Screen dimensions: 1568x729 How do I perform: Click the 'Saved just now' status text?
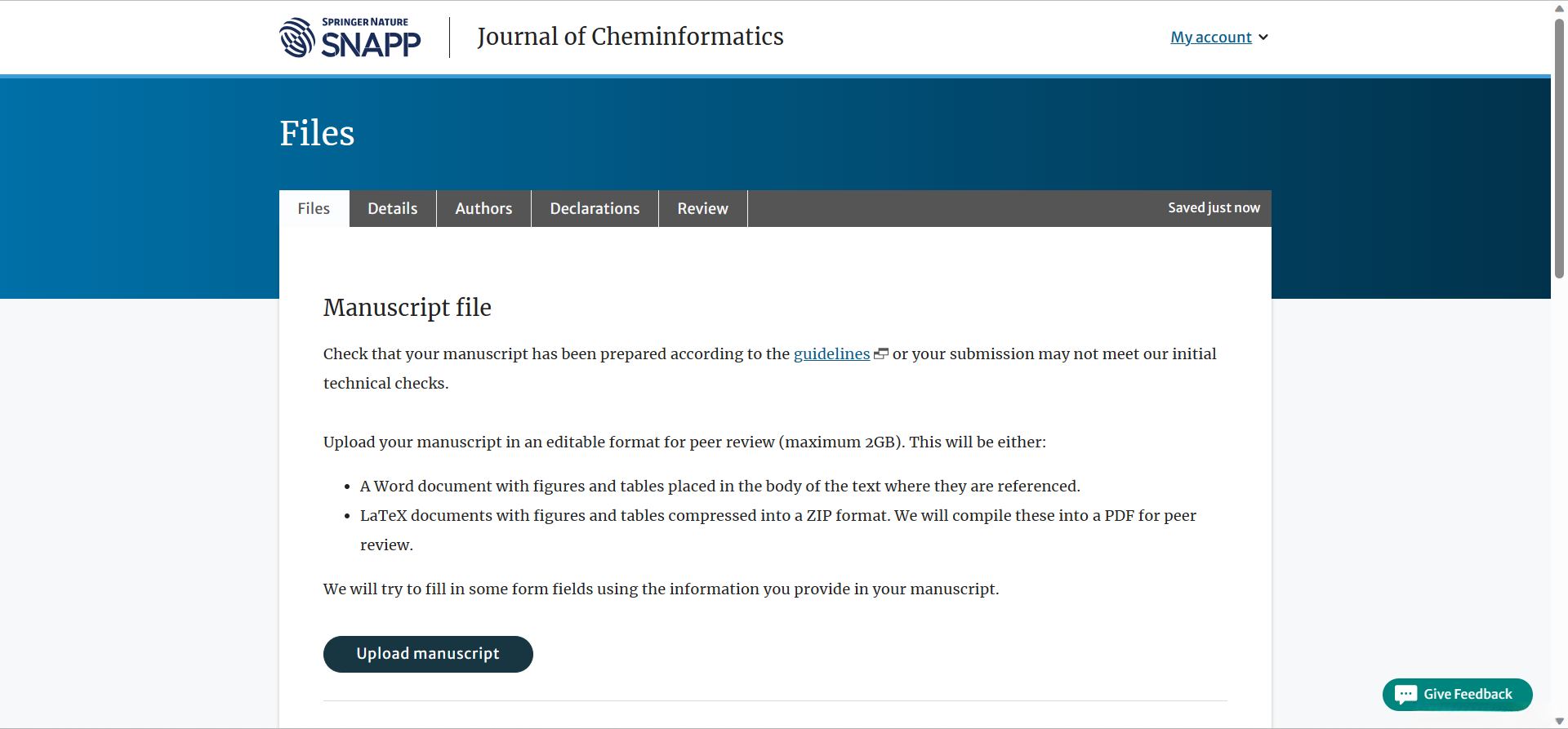coord(1214,208)
